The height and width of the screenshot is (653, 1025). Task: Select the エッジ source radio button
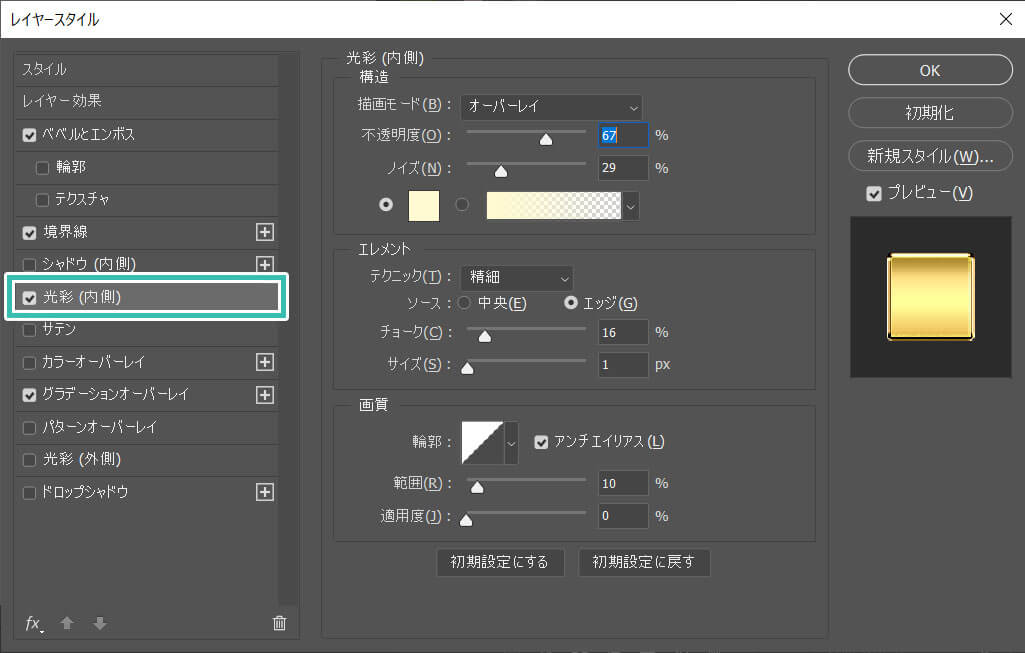coord(571,303)
